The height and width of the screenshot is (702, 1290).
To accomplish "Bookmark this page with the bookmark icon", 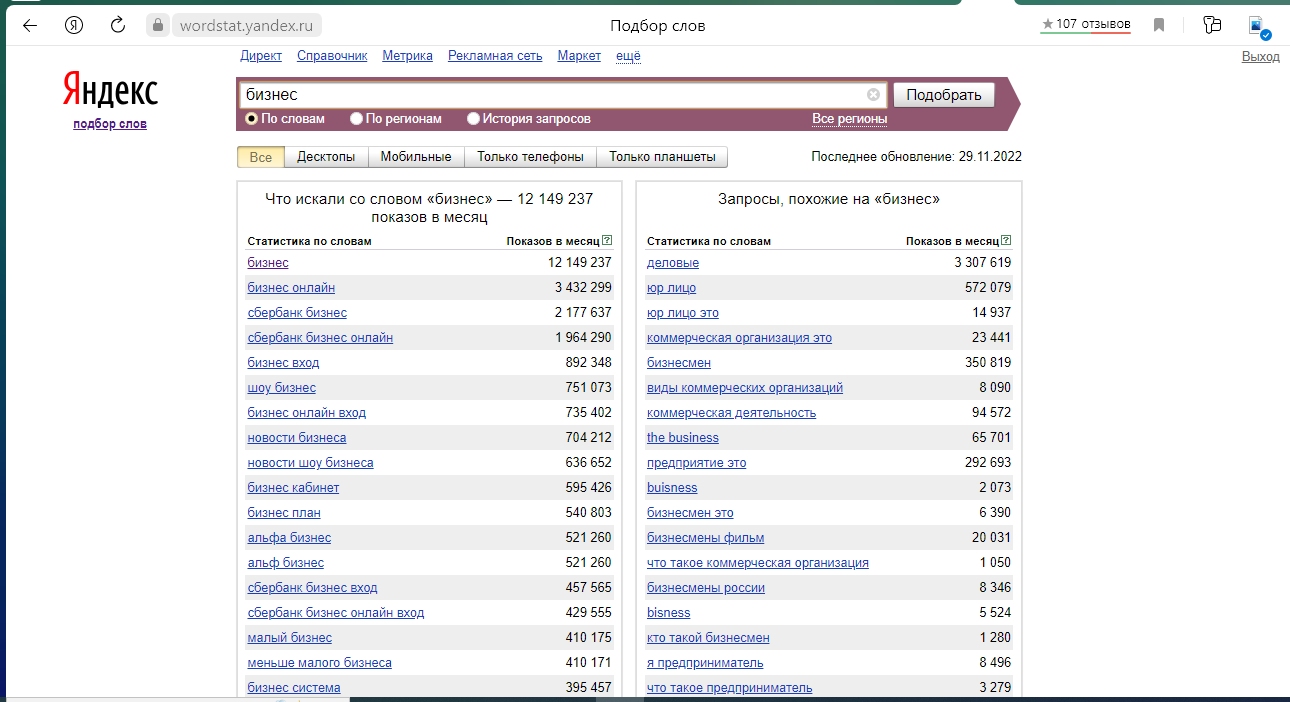I will coord(1159,25).
